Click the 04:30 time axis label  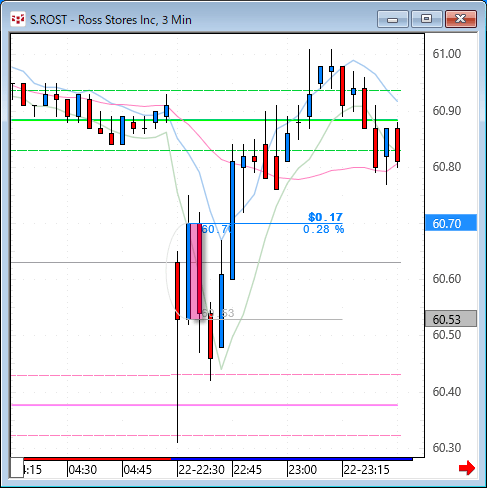(82, 469)
